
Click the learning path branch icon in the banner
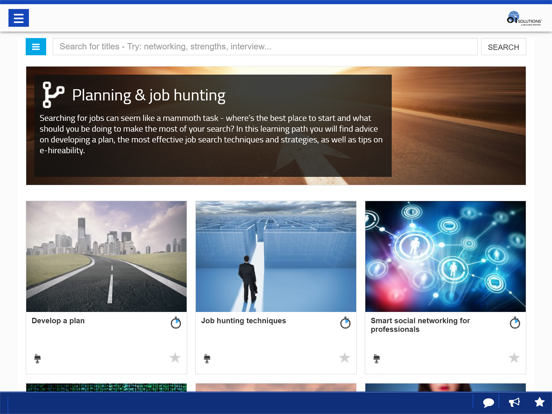click(x=53, y=95)
